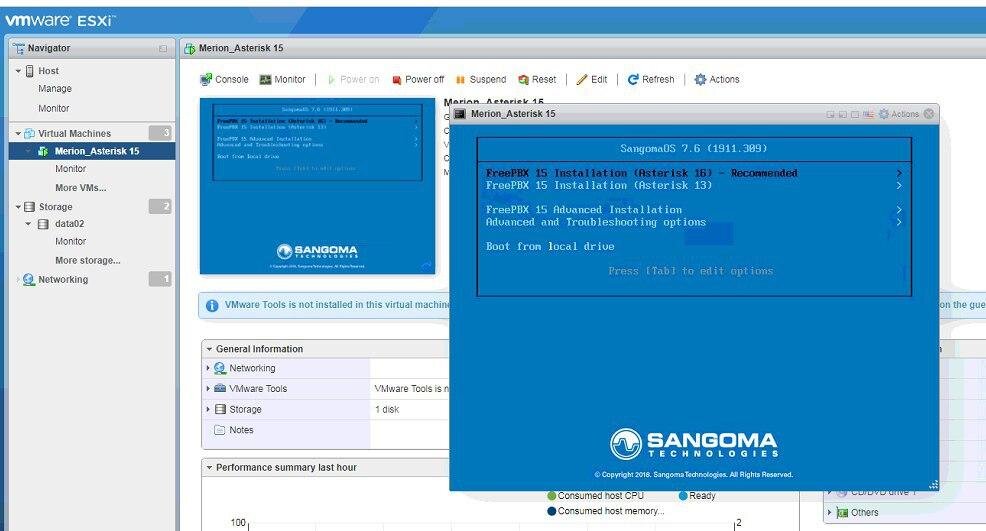986x531 pixels.
Task: Select Storage in the Navigator
Action: [x=55, y=206]
